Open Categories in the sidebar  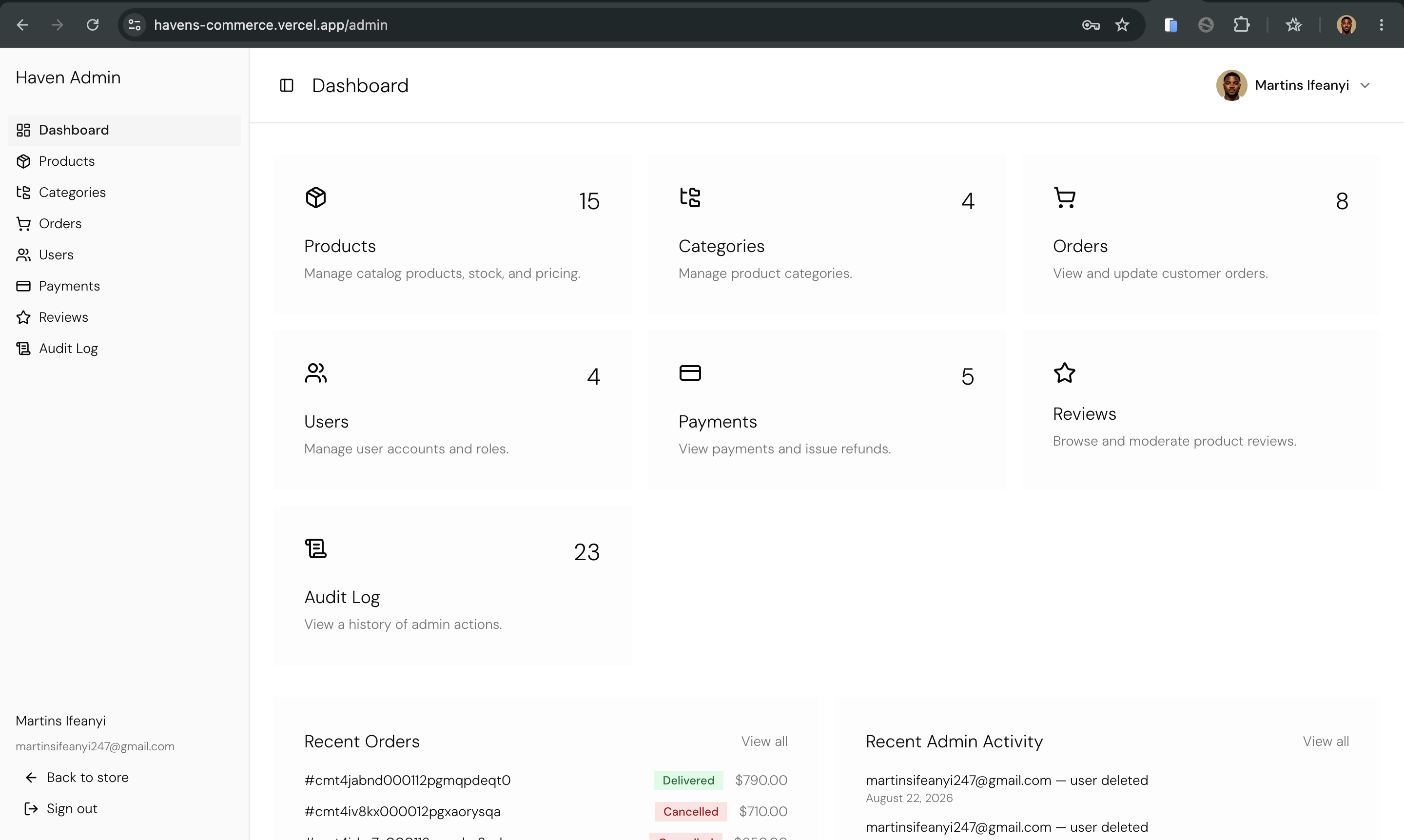tap(124, 193)
